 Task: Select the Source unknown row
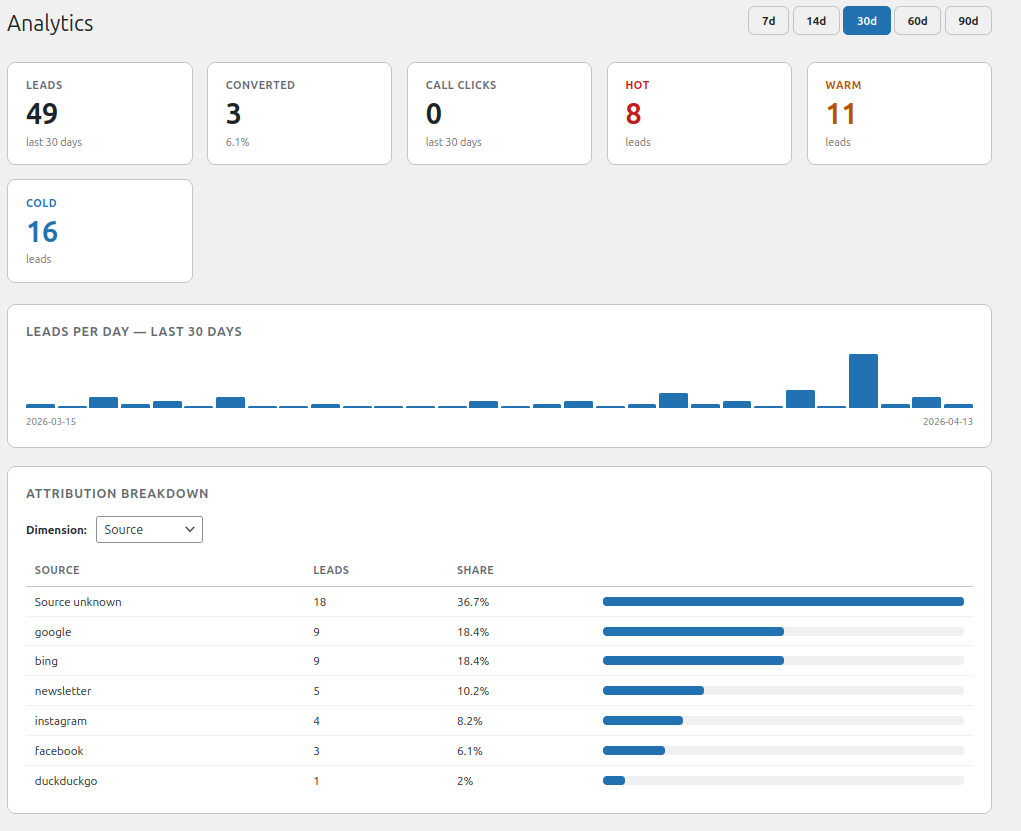499,602
